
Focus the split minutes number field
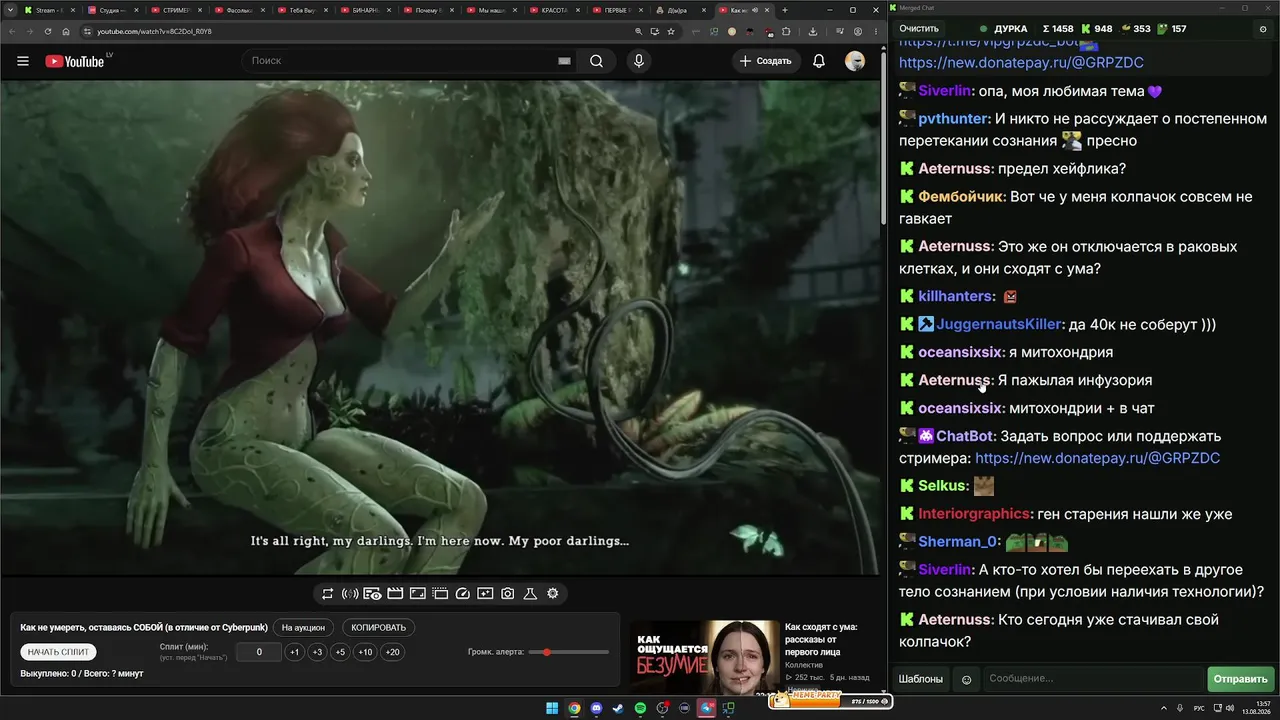click(259, 652)
